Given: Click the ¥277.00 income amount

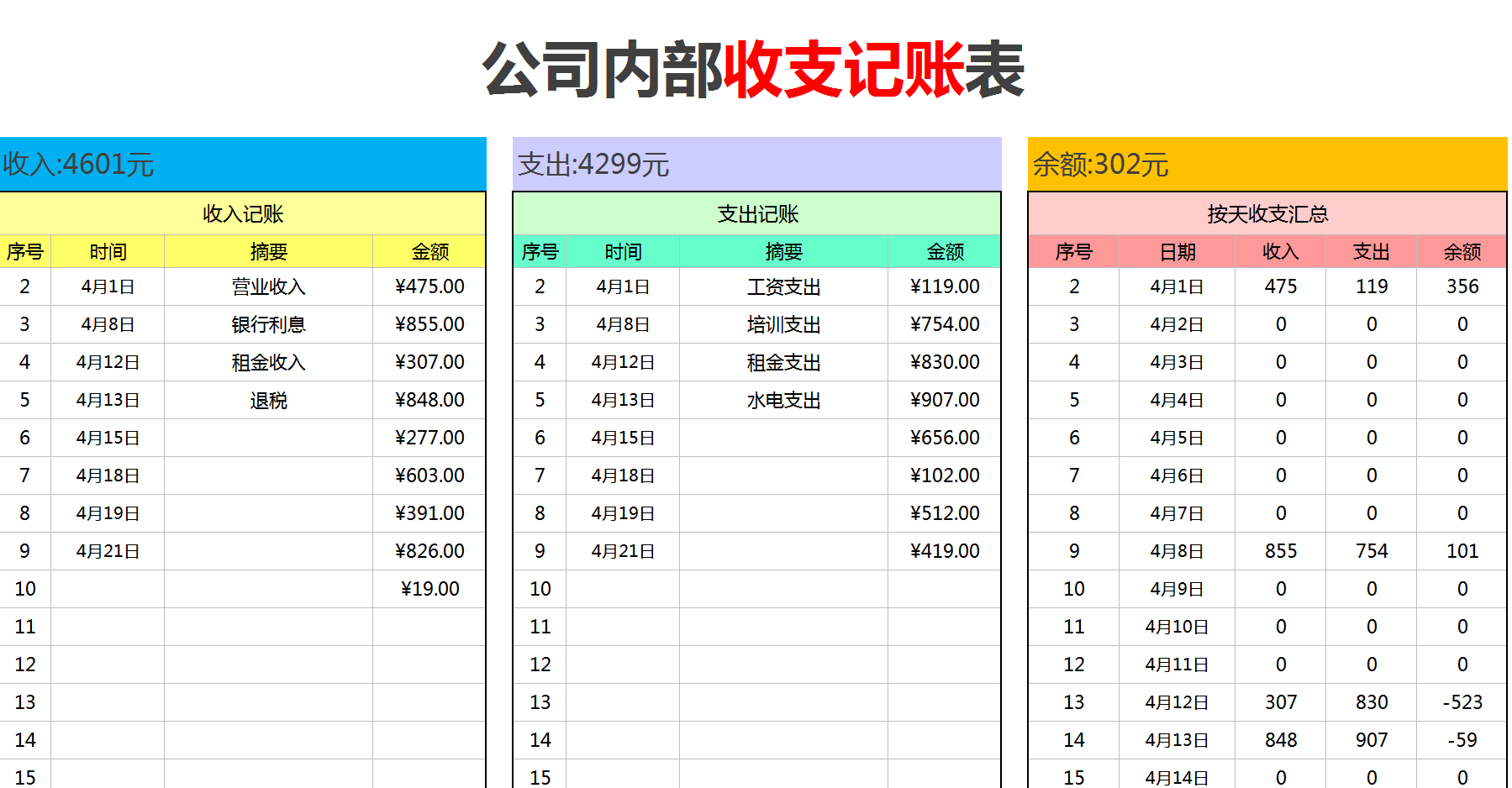Looking at the screenshot, I should pos(429,438).
